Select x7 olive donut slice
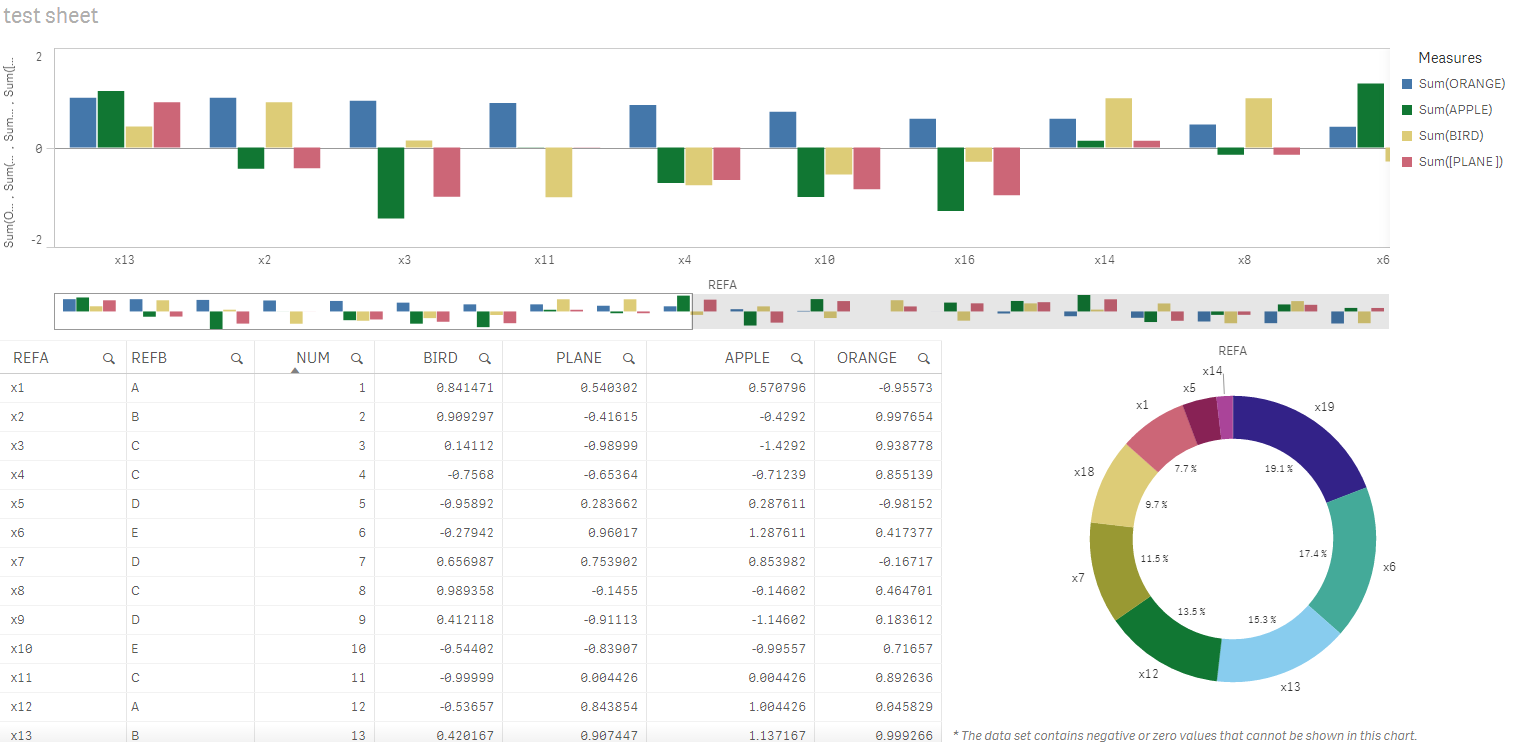1524x750 pixels. [1113, 571]
